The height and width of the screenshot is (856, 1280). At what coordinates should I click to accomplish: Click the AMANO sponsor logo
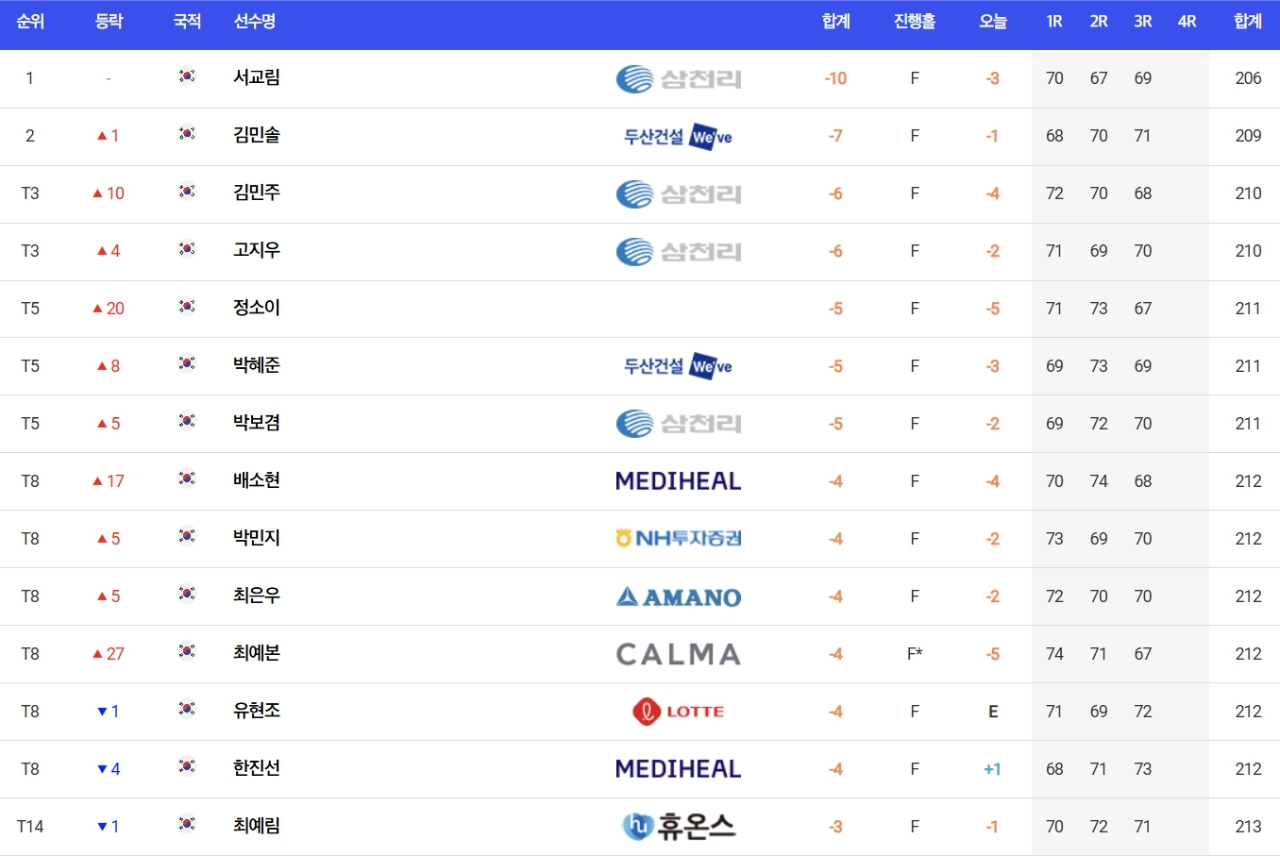point(678,597)
